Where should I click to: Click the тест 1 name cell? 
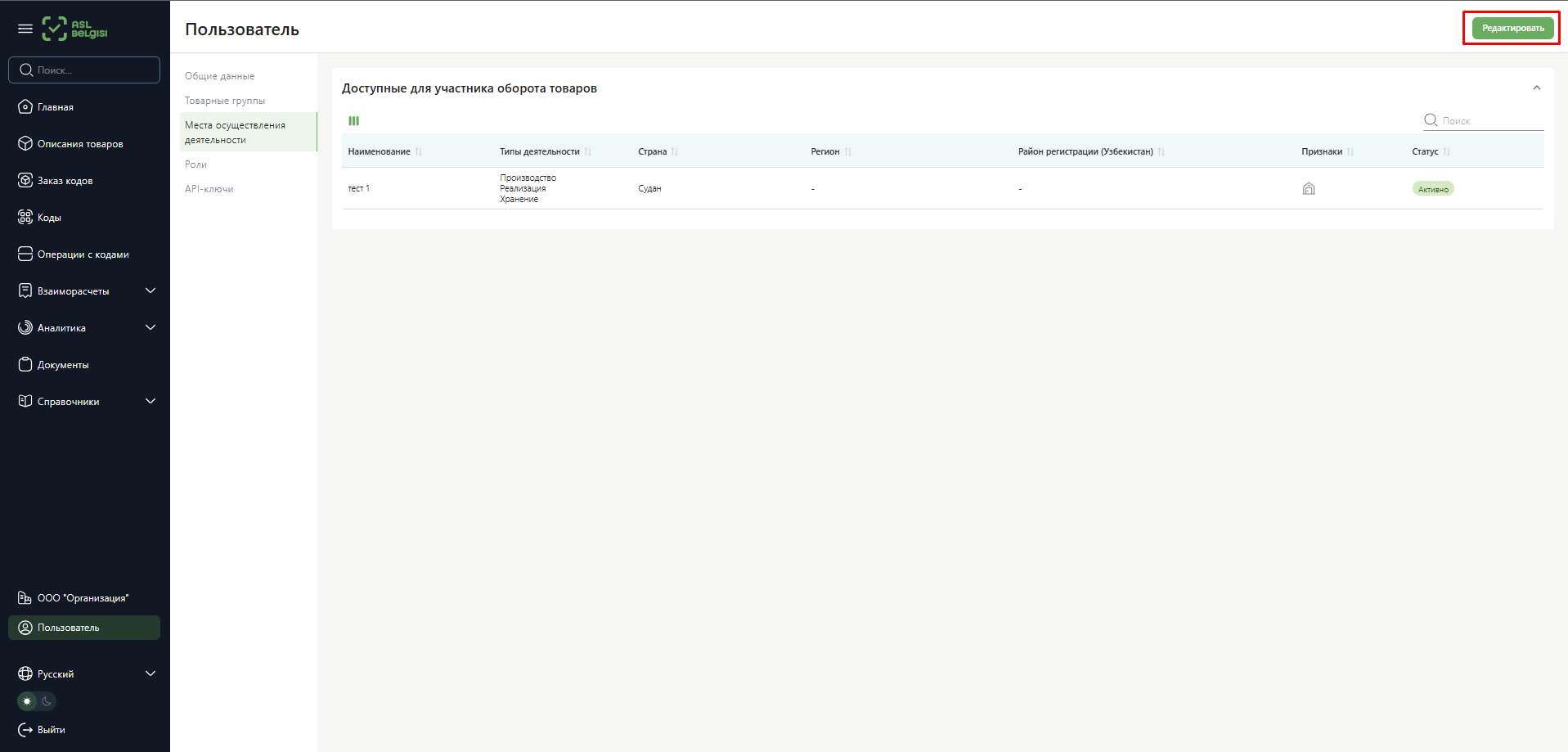point(358,188)
